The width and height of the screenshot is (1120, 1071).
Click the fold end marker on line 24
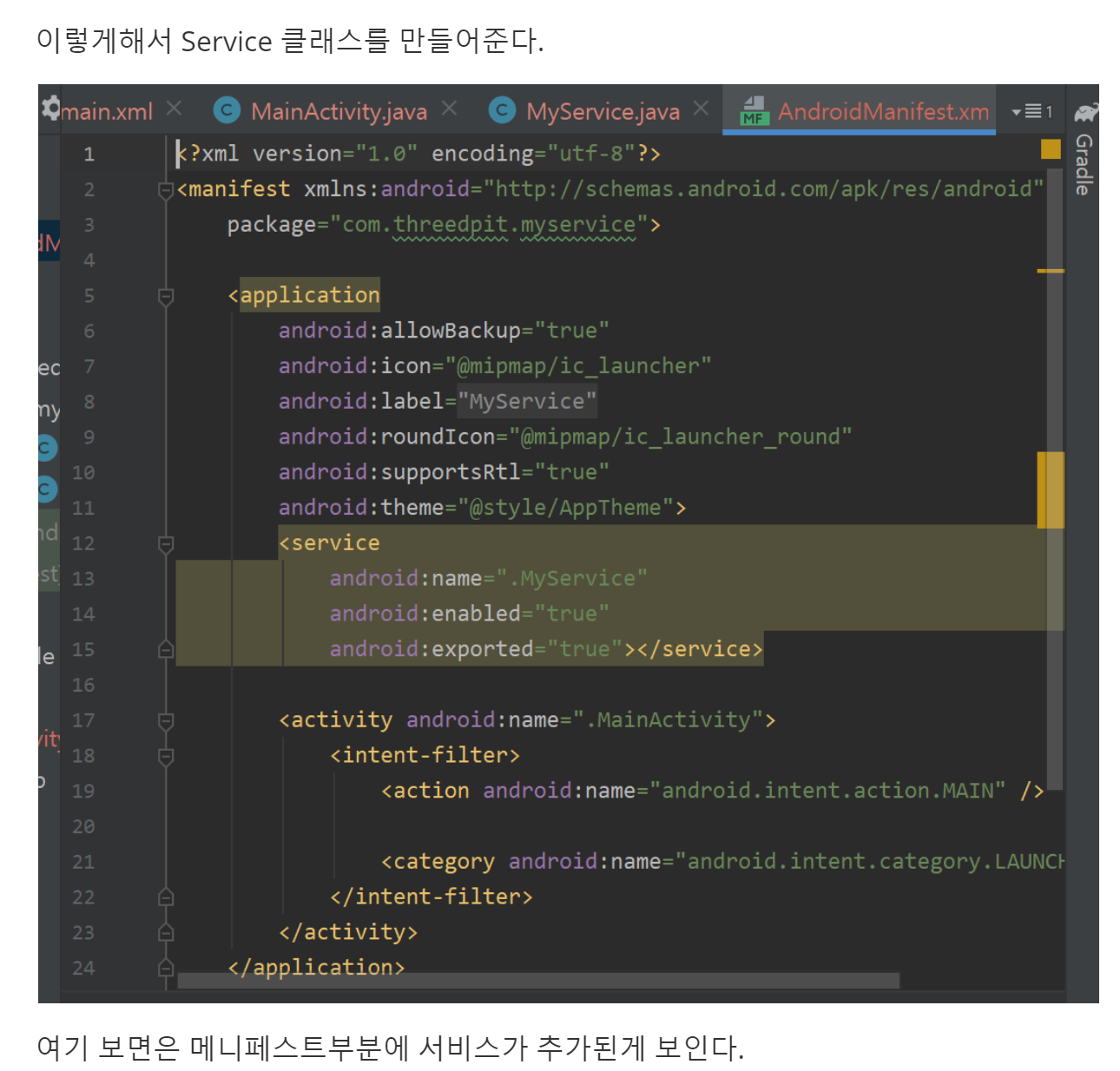166,968
